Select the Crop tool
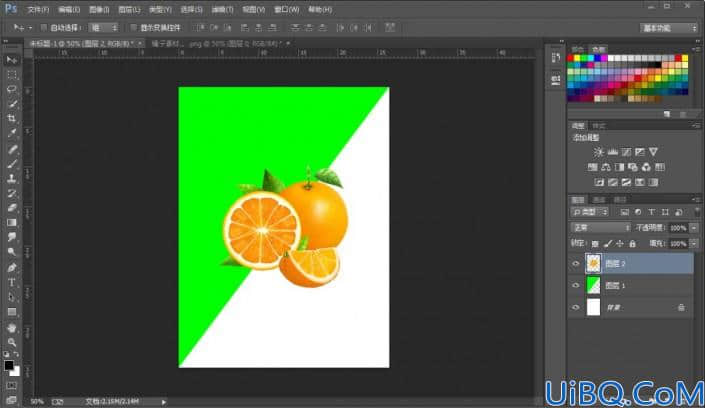The width and height of the screenshot is (705, 408). coord(12,119)
